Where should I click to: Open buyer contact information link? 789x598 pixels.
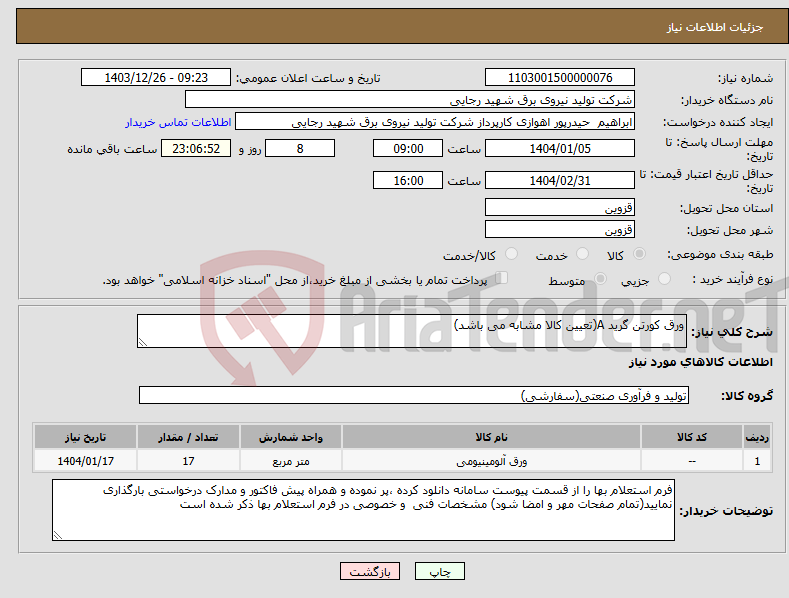pyautogui.click(x=178, y=122)
